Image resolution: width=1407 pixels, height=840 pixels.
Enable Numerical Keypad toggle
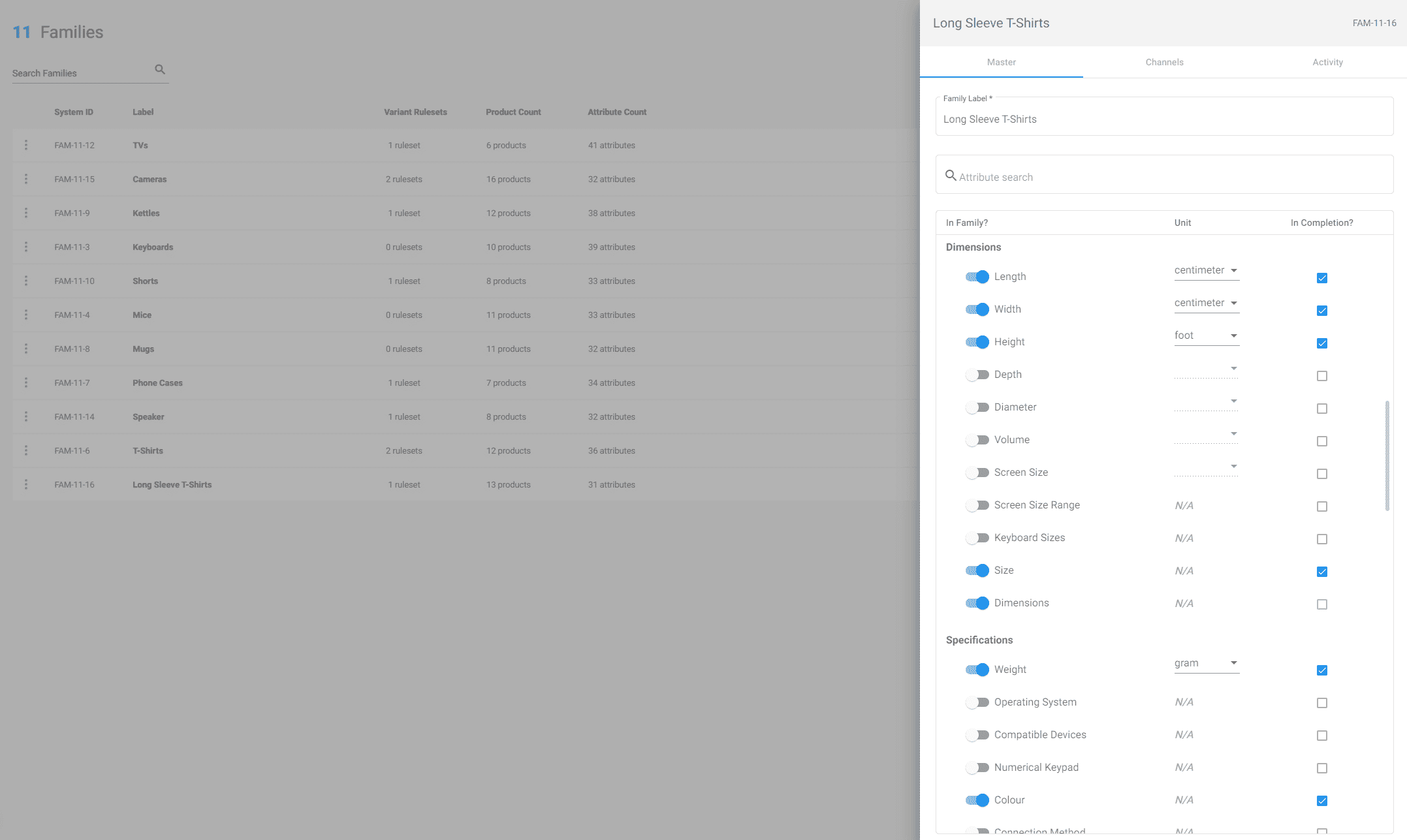pos(977,768)
